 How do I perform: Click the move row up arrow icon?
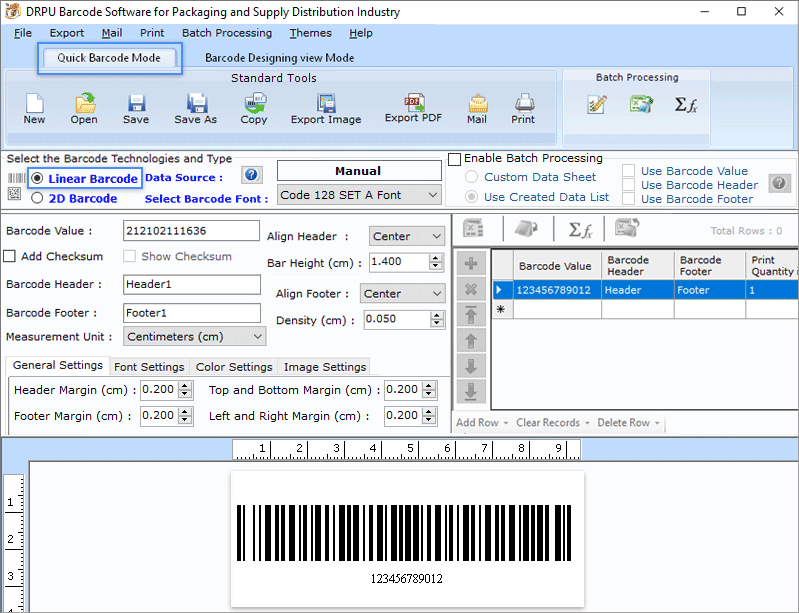pyautogui.click(x=471, y=340)
